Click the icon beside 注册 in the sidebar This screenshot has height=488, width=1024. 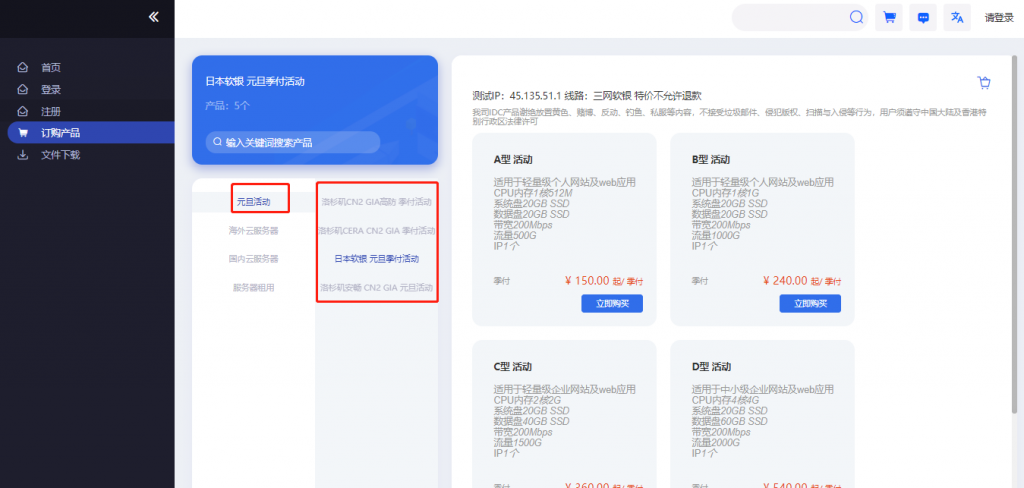[x=23, y=111]
